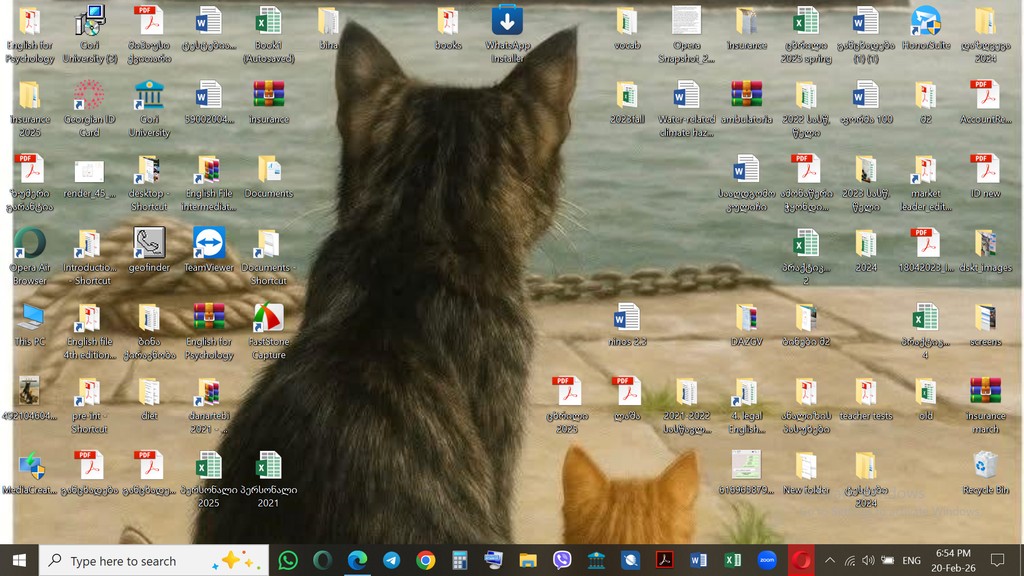Viewport: 1024px width, 576px height.
Task: Expand the hidden system tray icons chevron
Action: 829,560
